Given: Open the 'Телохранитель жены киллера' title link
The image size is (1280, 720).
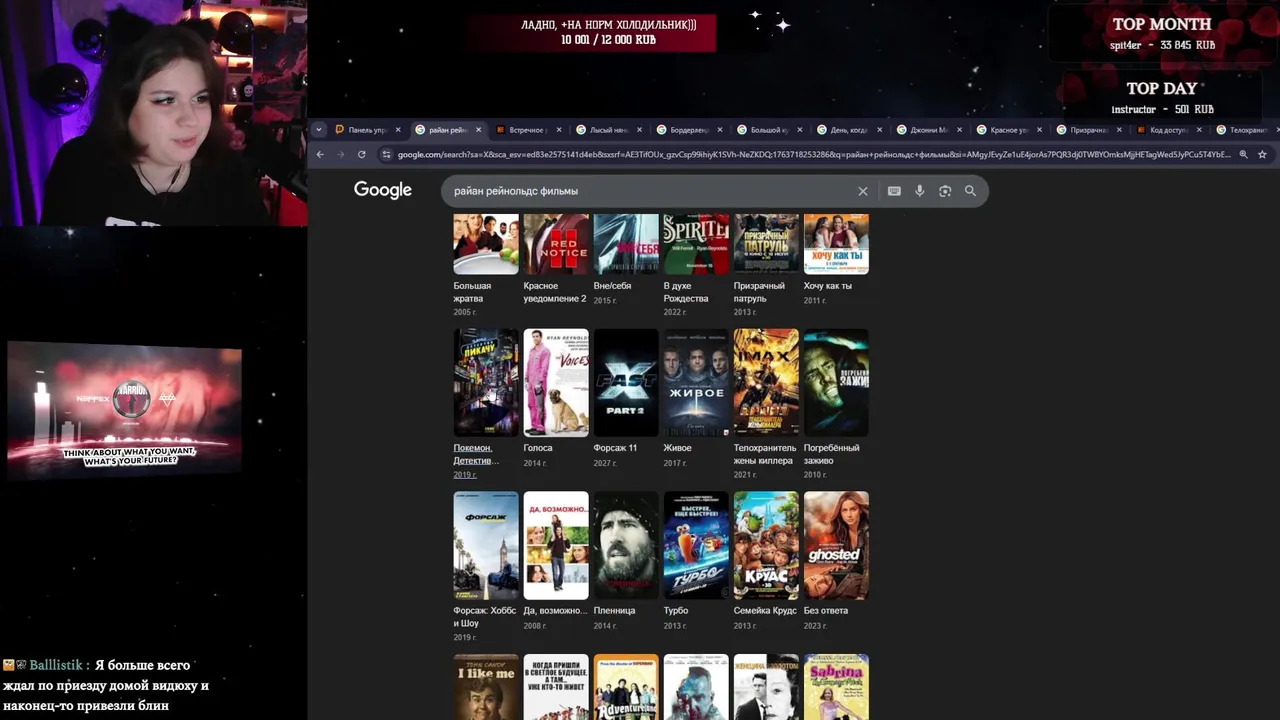Looking at the screenshot, I should (765, 454).
